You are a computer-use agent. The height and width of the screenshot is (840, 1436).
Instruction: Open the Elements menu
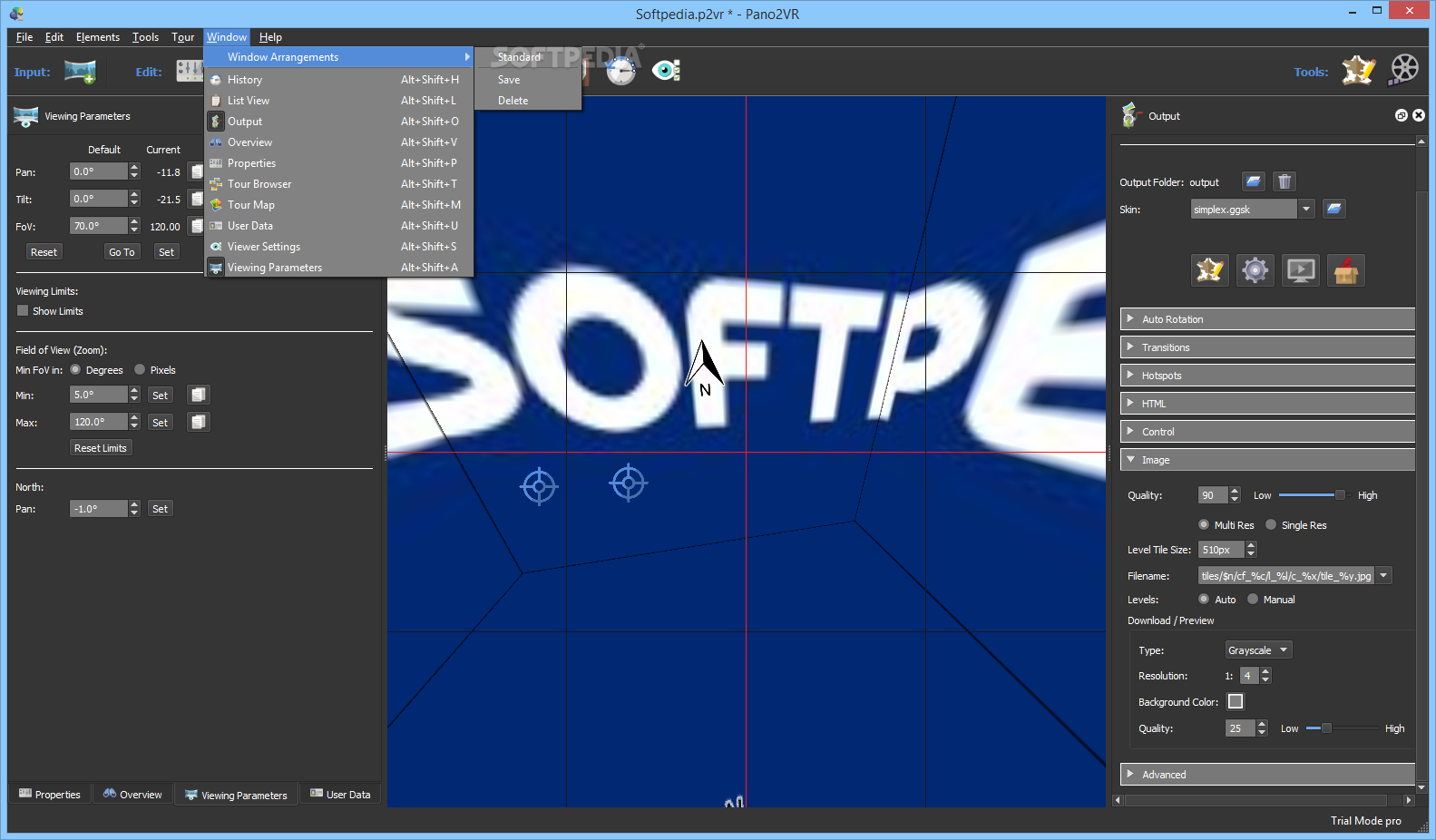pyautogui.click(x=98, y=37)
